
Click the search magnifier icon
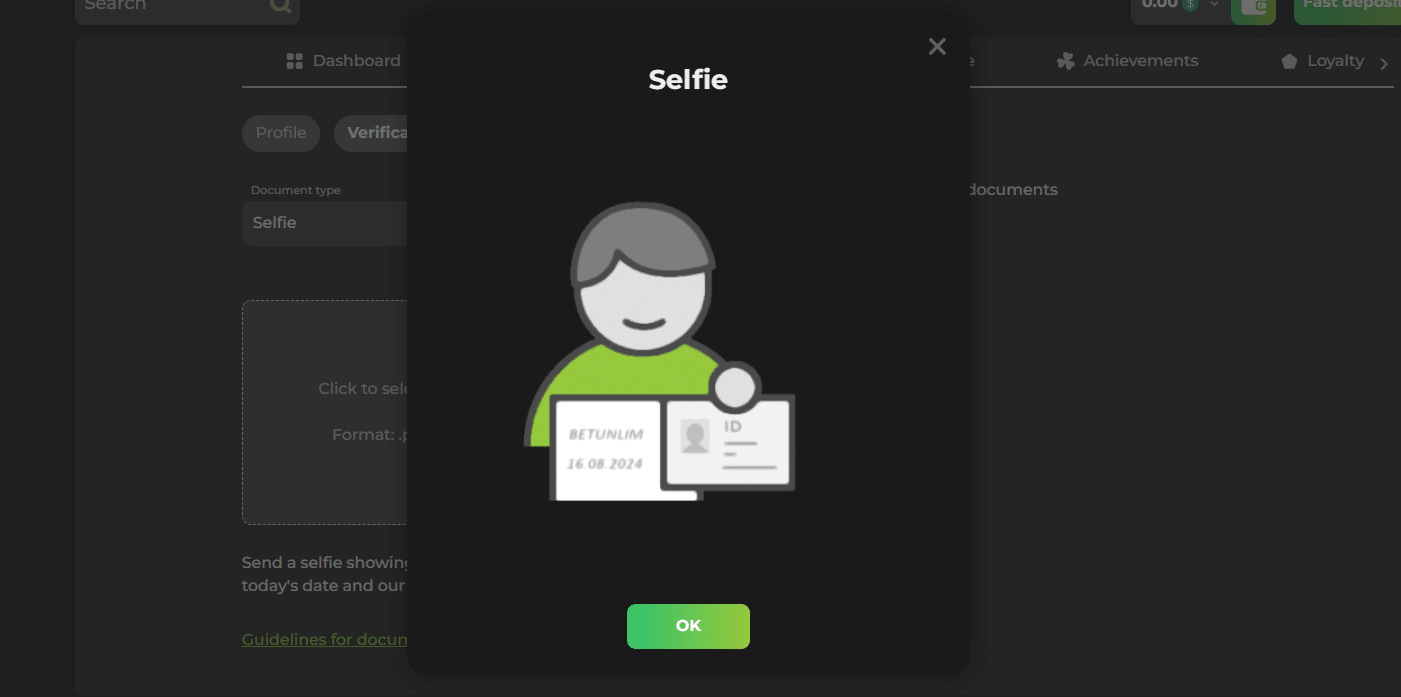(x=280, y=6)
